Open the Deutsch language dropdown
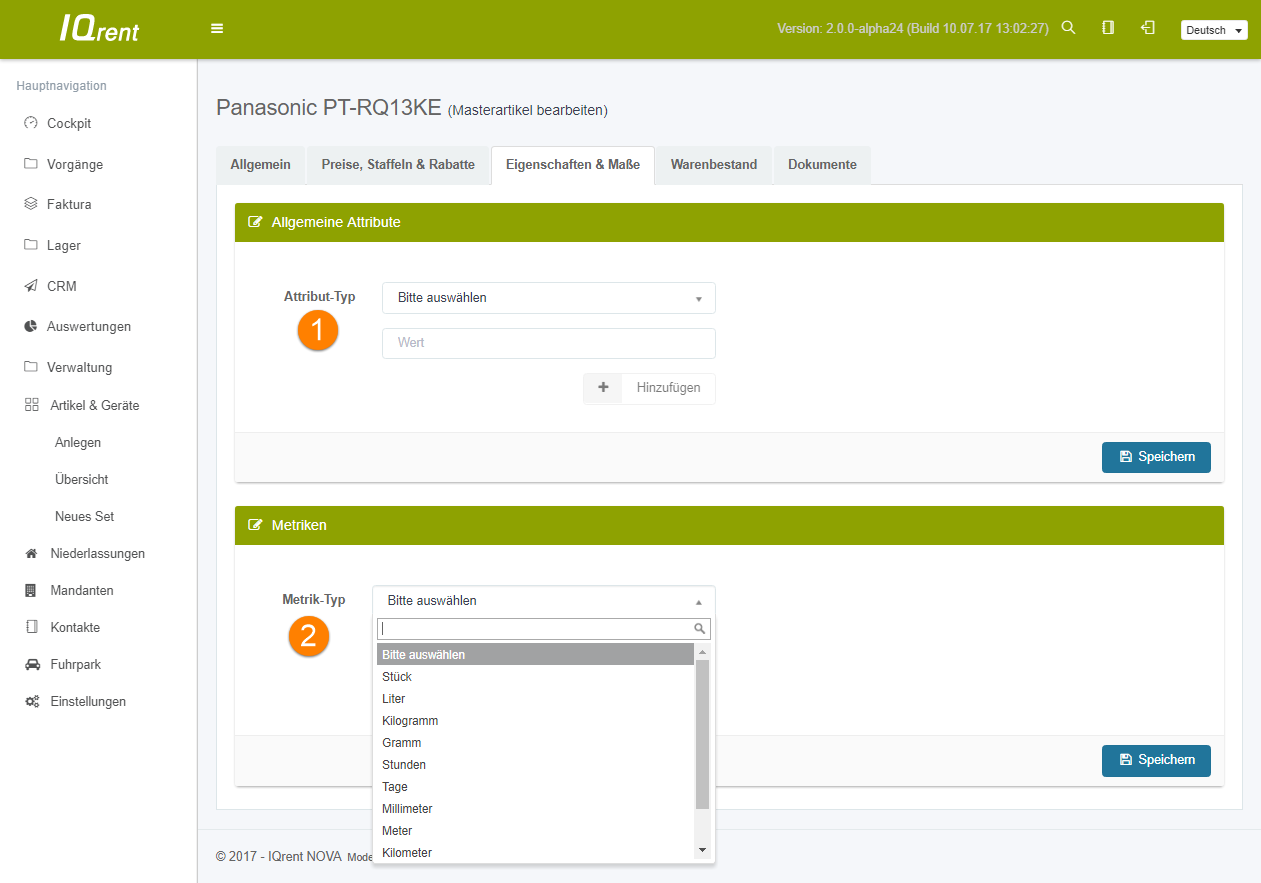Screen dimensions: 1261x883 pyautogui.click(x=1214, y=30)
